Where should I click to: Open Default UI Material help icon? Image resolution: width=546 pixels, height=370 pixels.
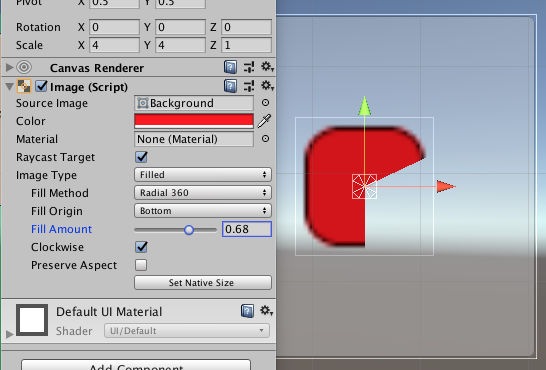point(247,311)
